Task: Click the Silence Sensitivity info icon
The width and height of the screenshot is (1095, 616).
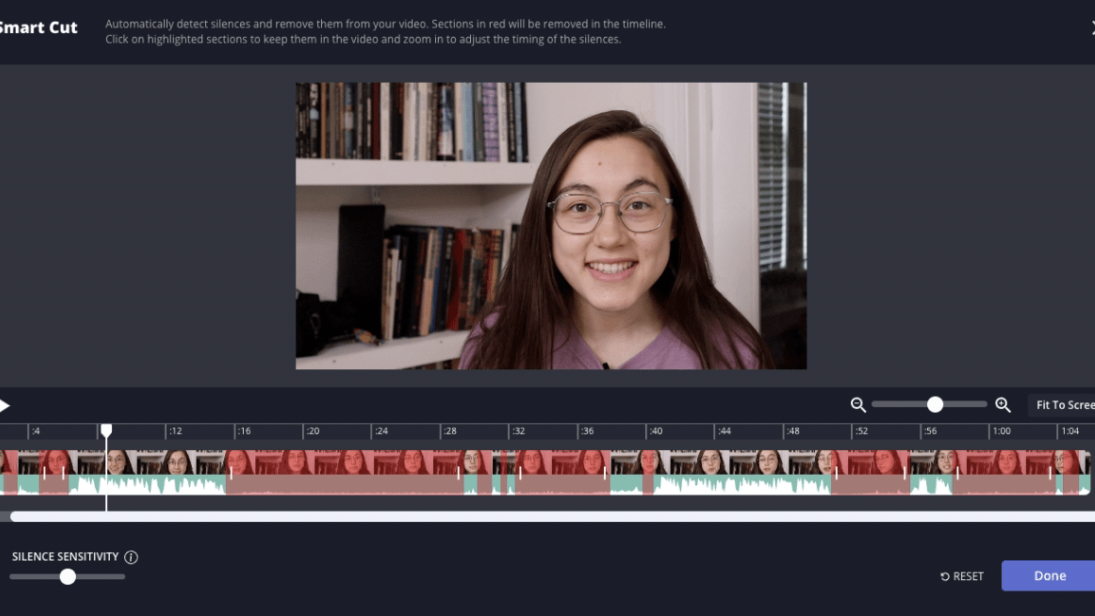Action: [x=131, y=557]
